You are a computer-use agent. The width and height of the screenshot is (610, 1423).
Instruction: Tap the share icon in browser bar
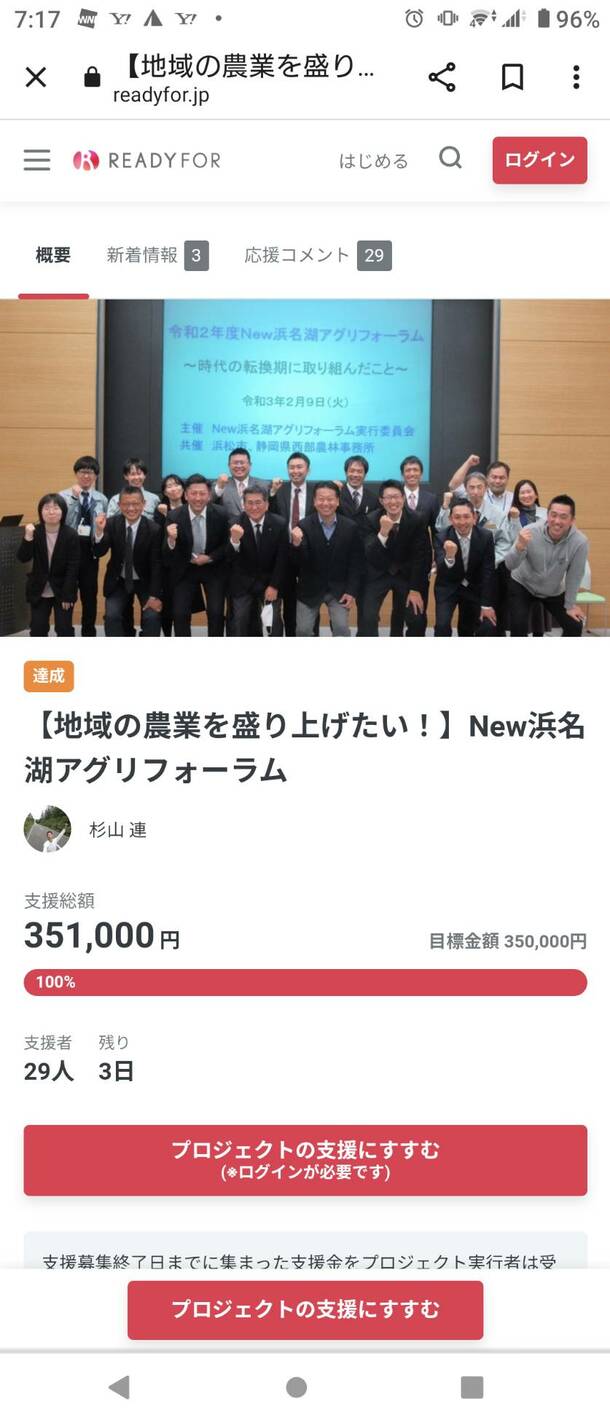click(x=442, y=77)
